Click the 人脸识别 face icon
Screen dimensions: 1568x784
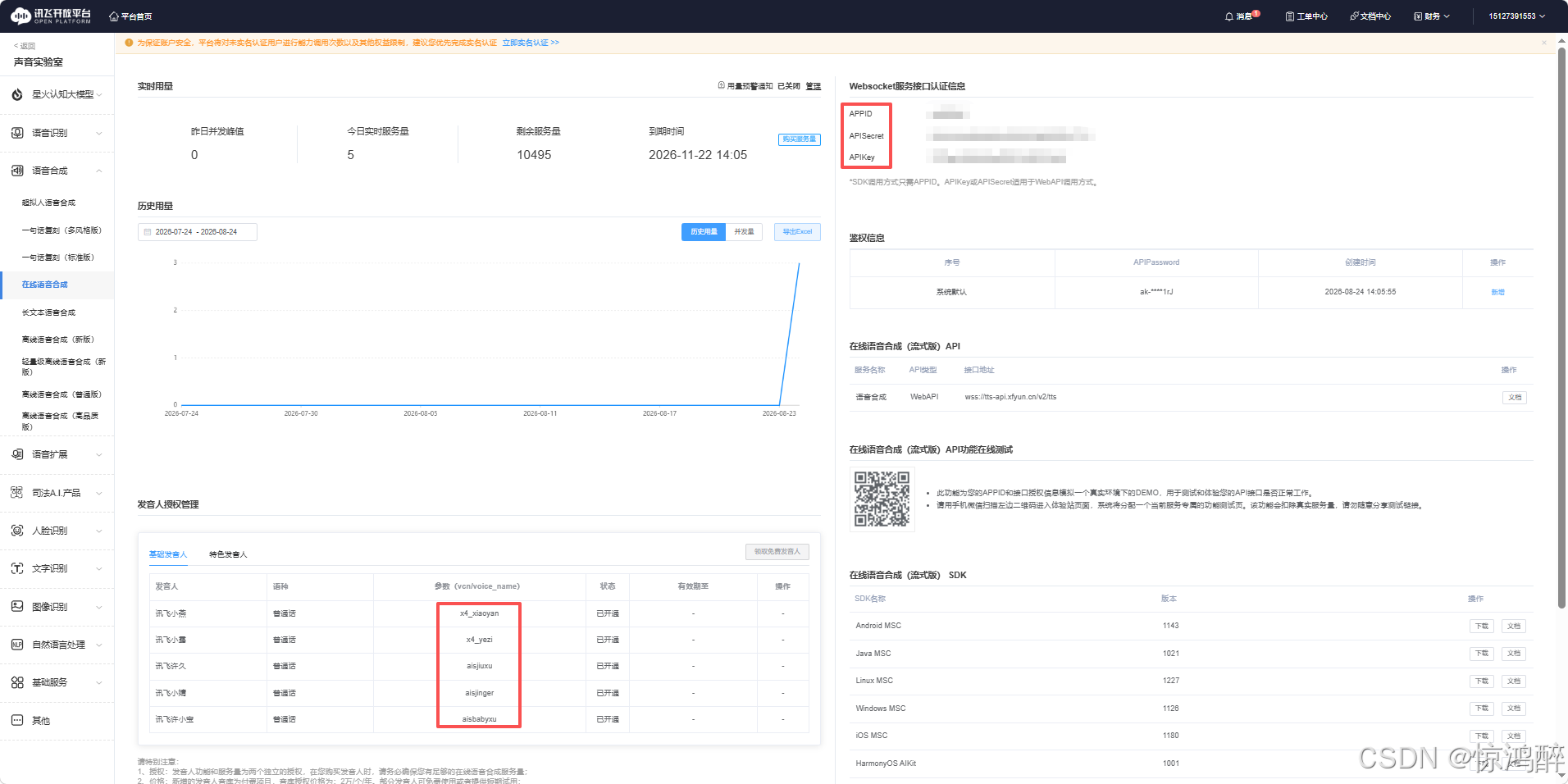(x=17, y=531)
